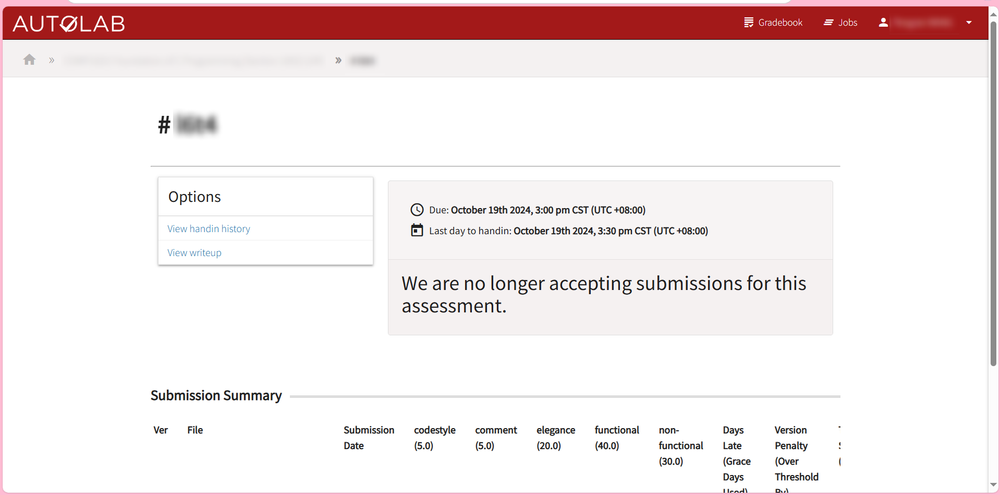
Task: Open the Gradebook icon in header
Action: [749, 22]
